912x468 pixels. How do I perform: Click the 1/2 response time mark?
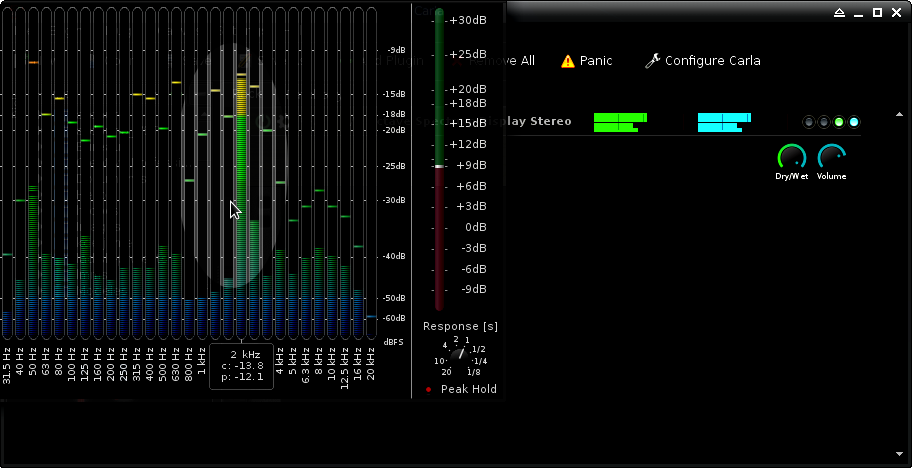(x=478, y=349)
